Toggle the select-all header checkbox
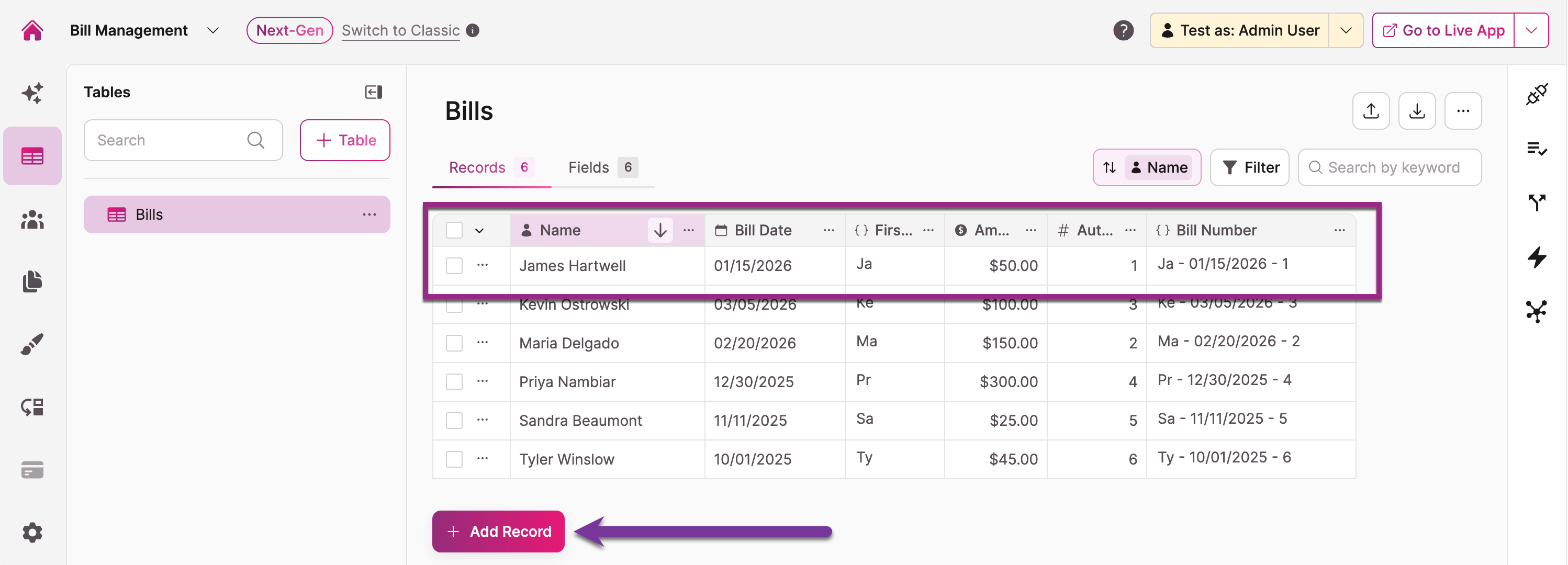 [454, 231]
